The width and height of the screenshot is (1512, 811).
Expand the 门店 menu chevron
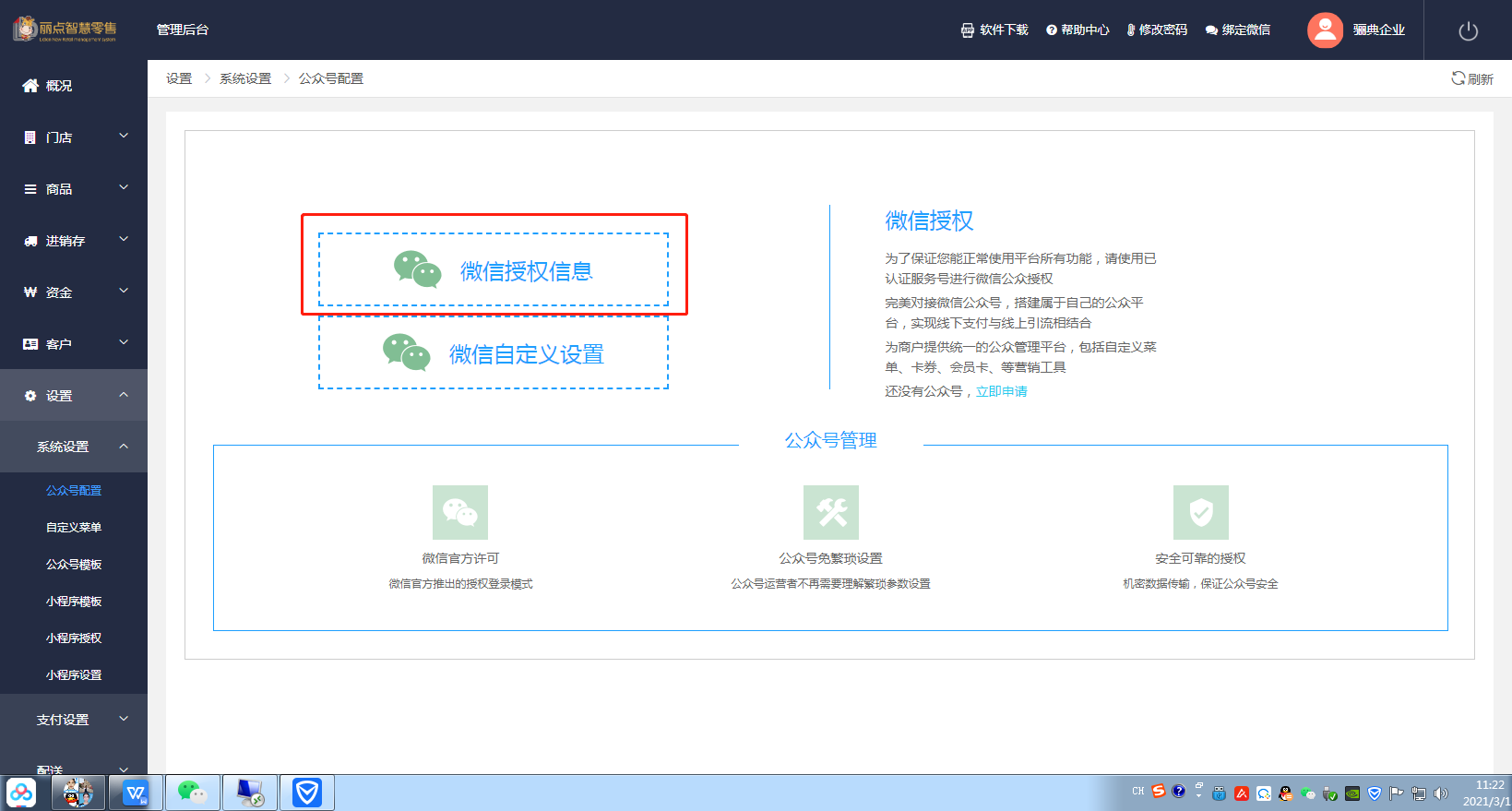(x=124, y=137)
